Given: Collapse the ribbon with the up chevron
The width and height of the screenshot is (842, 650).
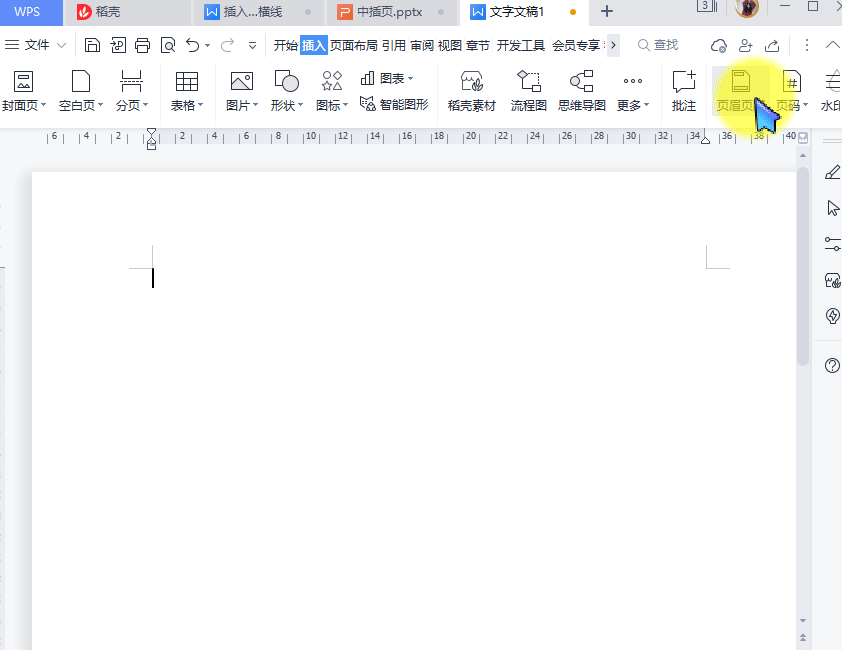Looking at the screenshot, I should [x=832, y=45].
